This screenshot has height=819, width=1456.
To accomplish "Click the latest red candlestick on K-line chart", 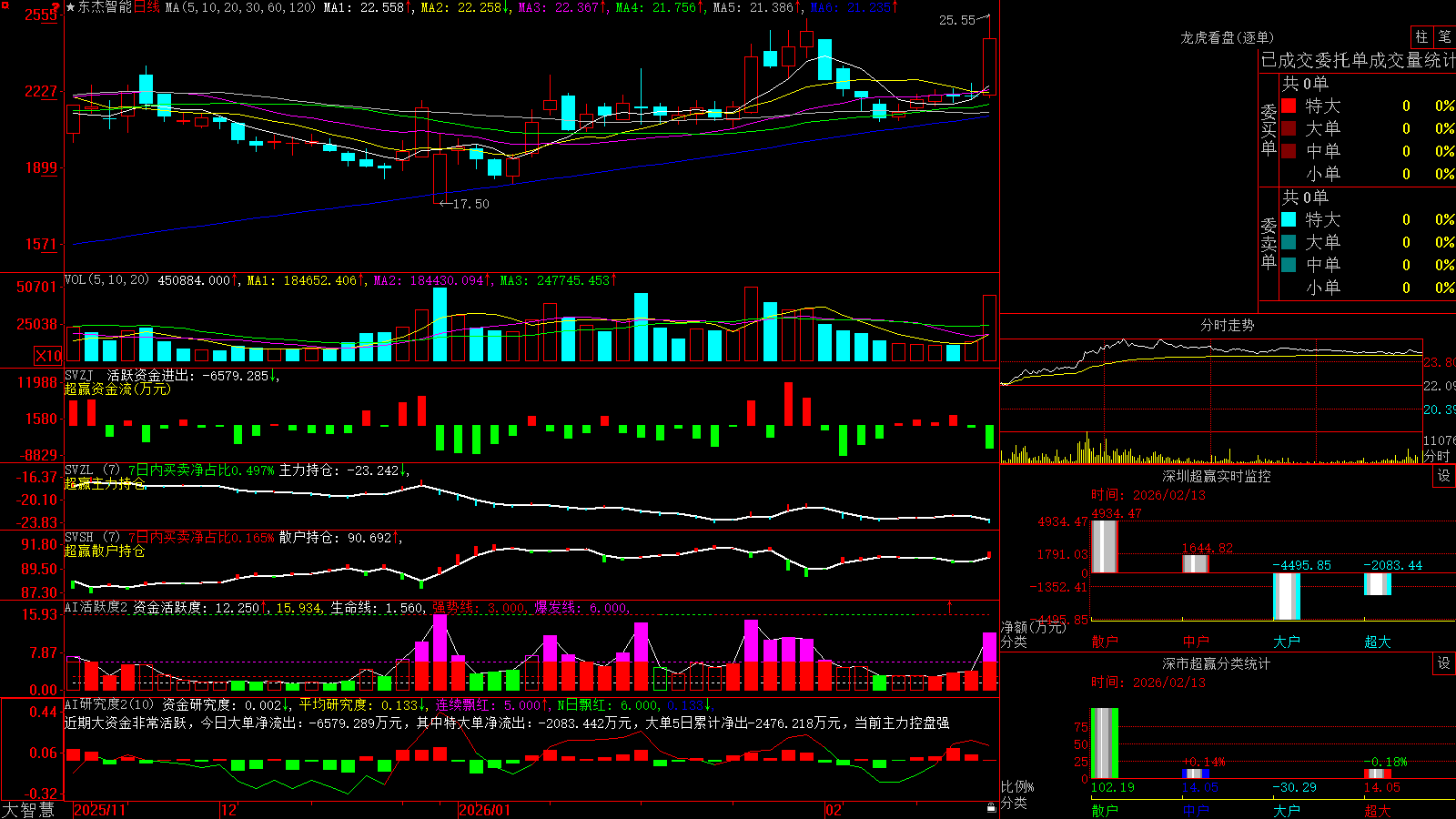I will coord(989,66).
